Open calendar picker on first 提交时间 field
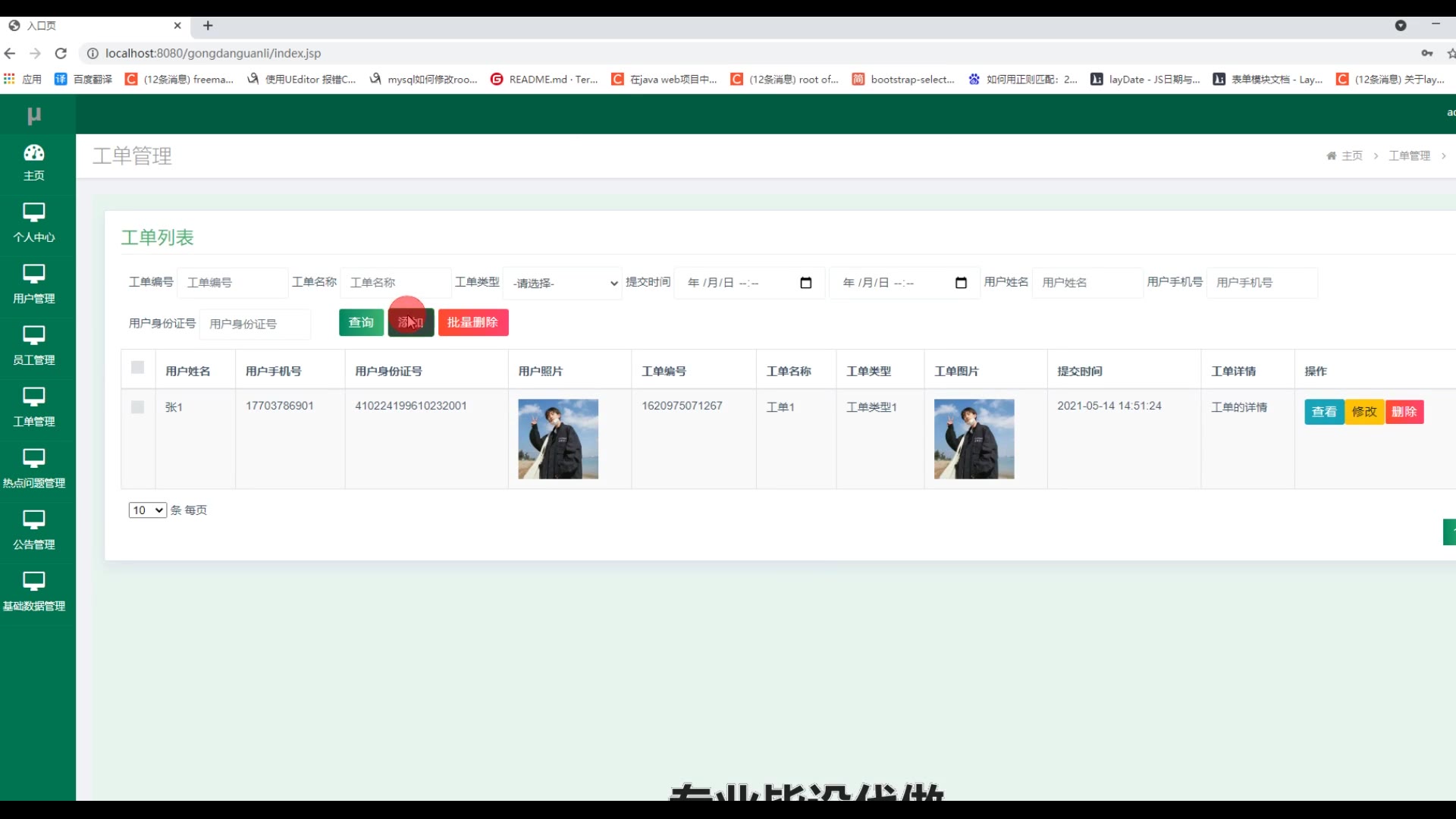This screenshot has width=1456, height=819. click(x=805, y=283)
